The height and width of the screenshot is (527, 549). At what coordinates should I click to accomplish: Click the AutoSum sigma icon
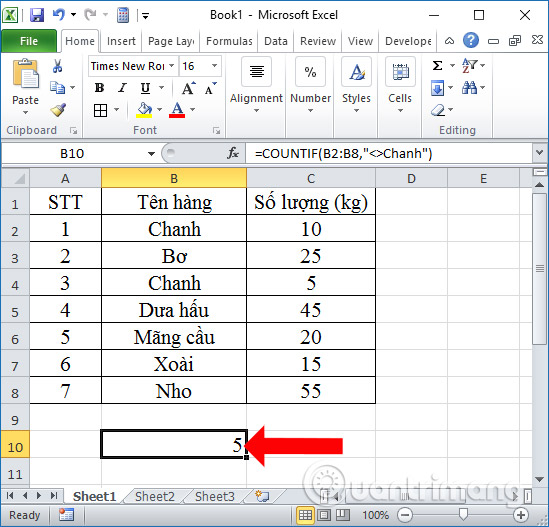[x=437, y=65]
